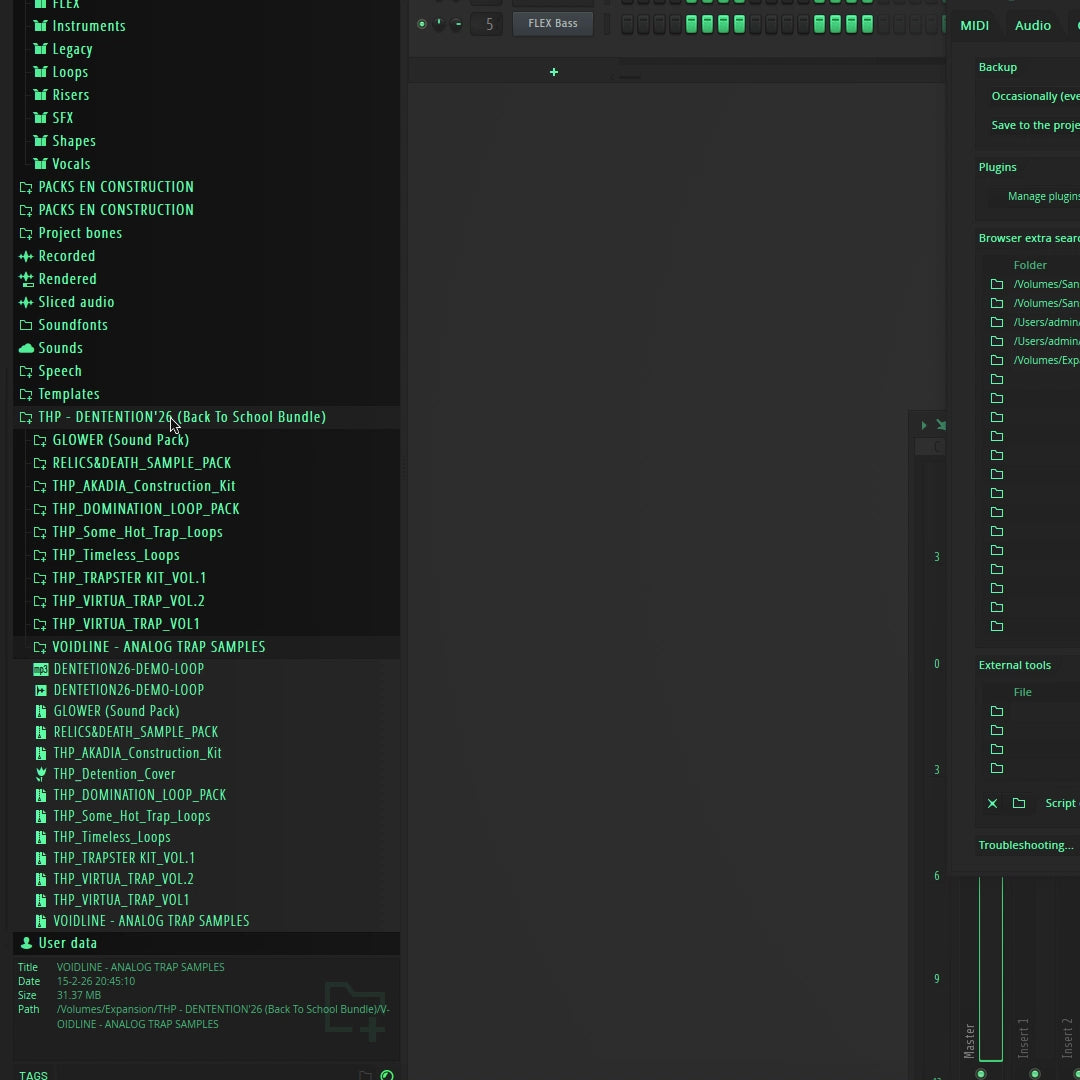Screen dimensions: 1080x1080
Task: Click the diagonal arrow icon atop the mixer
Action: [x=941, y=425]
